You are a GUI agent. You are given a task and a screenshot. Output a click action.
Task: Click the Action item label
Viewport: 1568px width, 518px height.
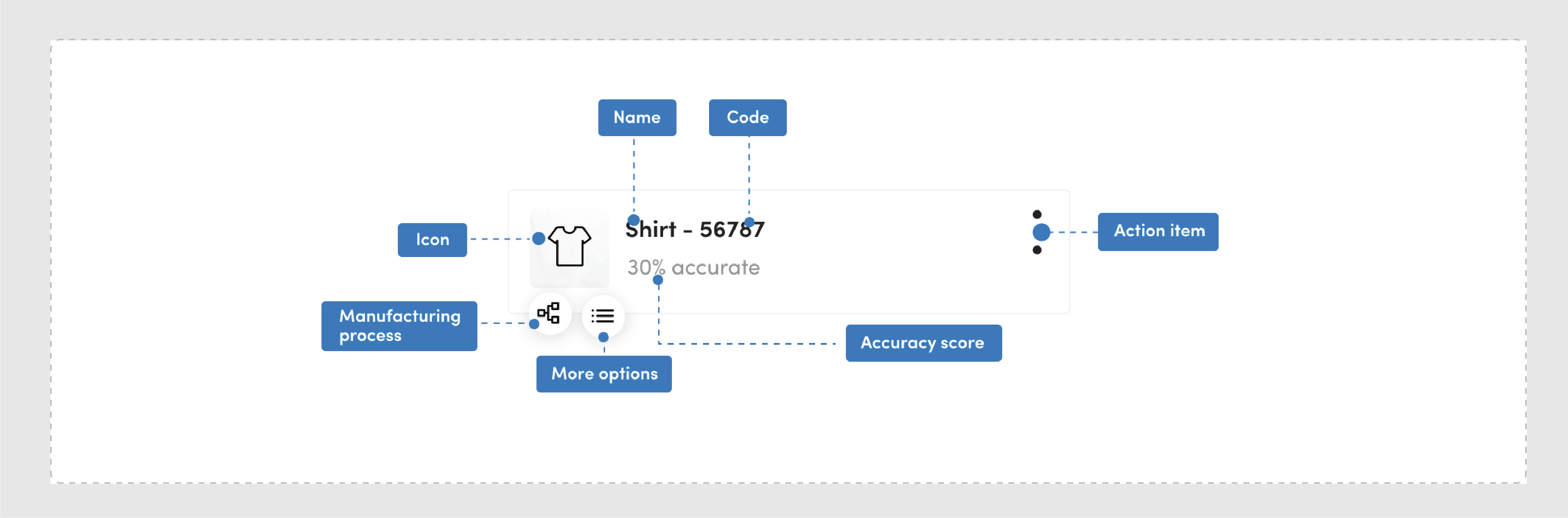coord(1158,231)
